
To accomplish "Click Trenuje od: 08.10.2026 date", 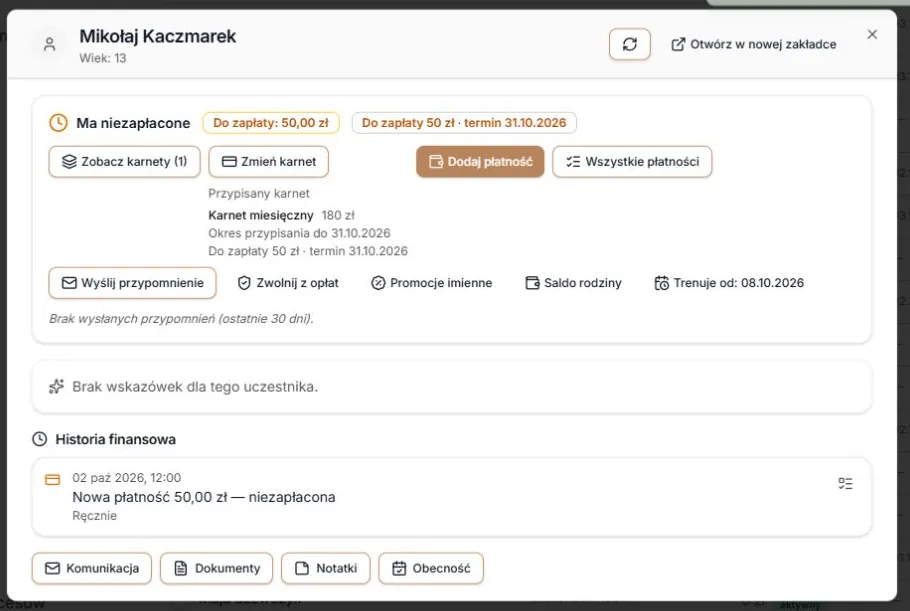I will [729, 283].
